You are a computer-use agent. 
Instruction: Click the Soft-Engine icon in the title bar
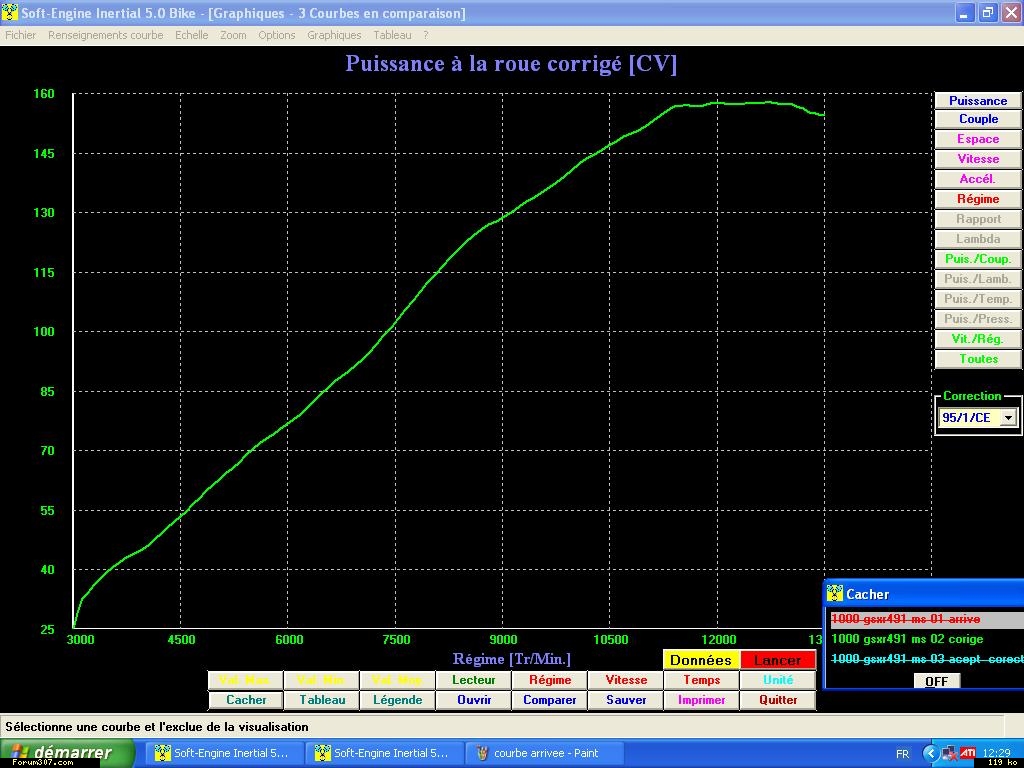coord(10,13)
